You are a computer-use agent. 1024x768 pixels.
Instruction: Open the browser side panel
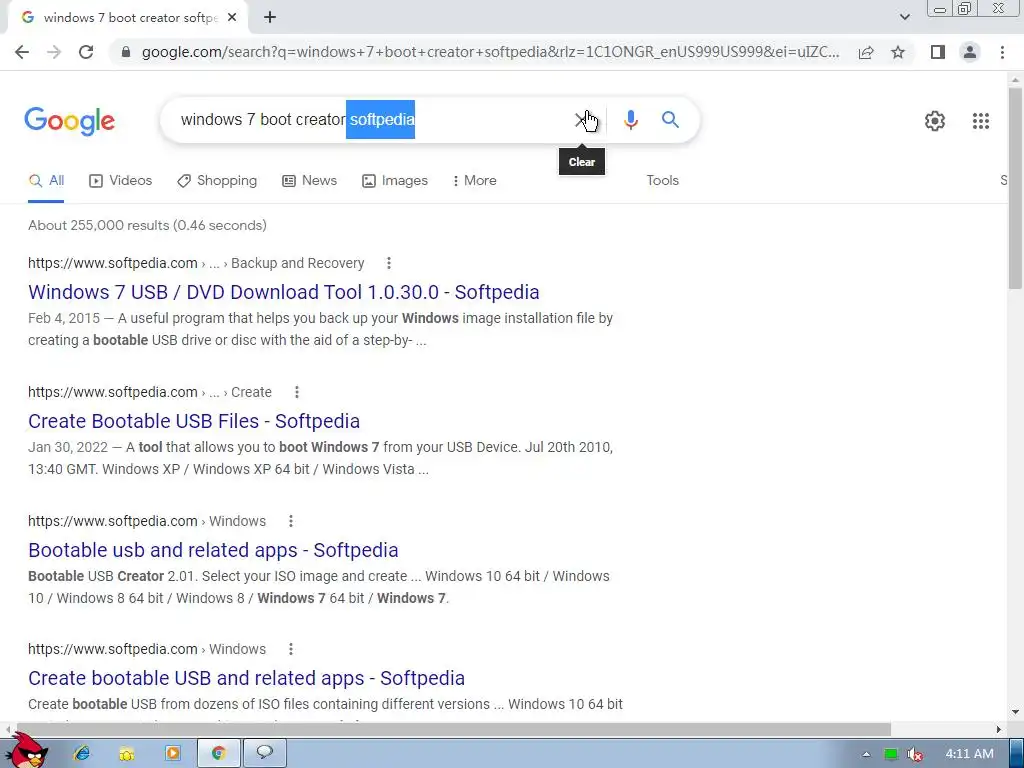pyautogui.click(x=938, y=52)
